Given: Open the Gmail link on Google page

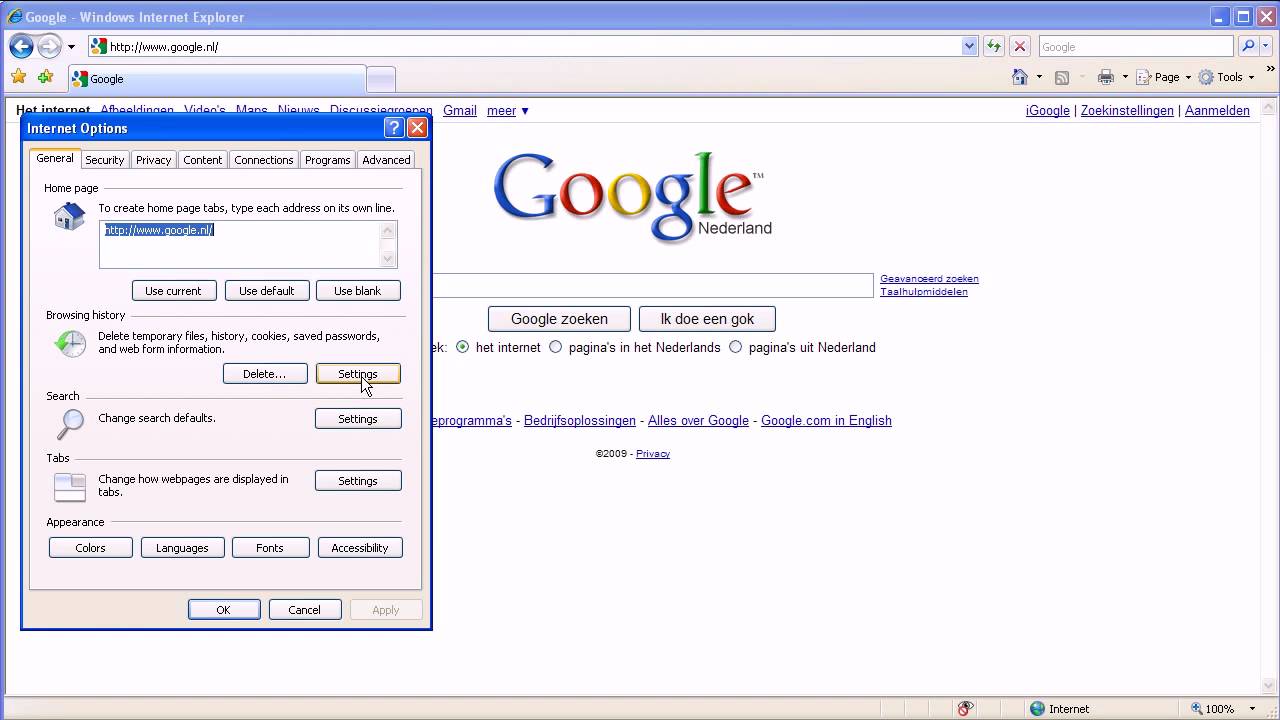Looking at the screenshot, I should click(460, 110).
